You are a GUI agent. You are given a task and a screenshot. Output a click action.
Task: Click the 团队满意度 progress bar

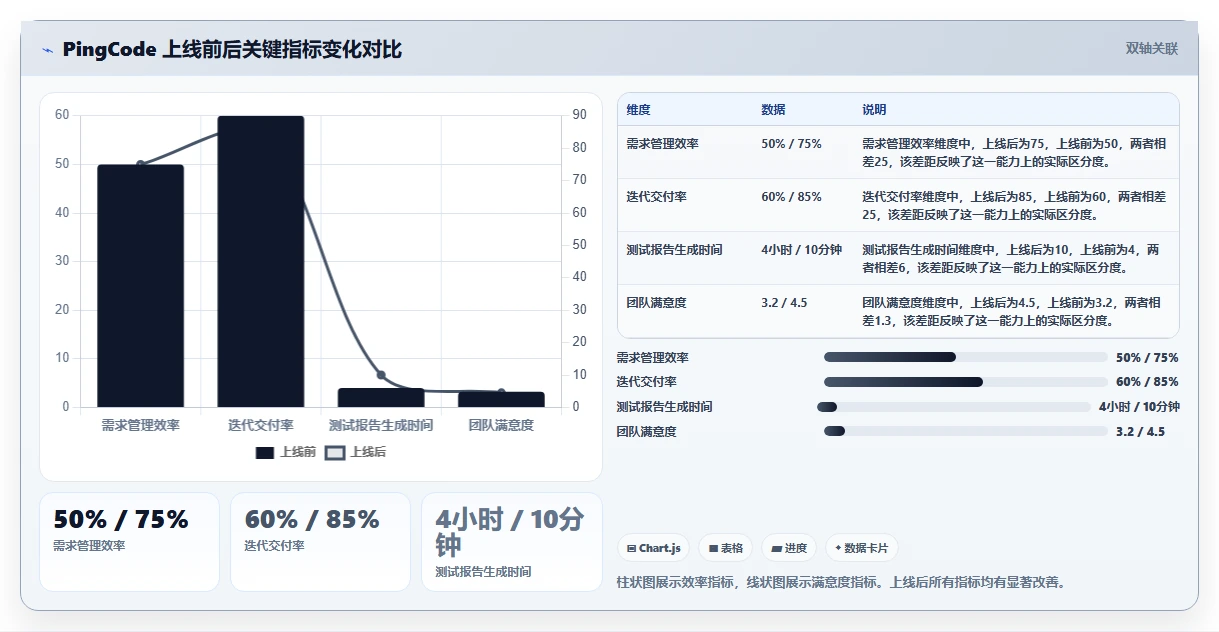point(966,431)
